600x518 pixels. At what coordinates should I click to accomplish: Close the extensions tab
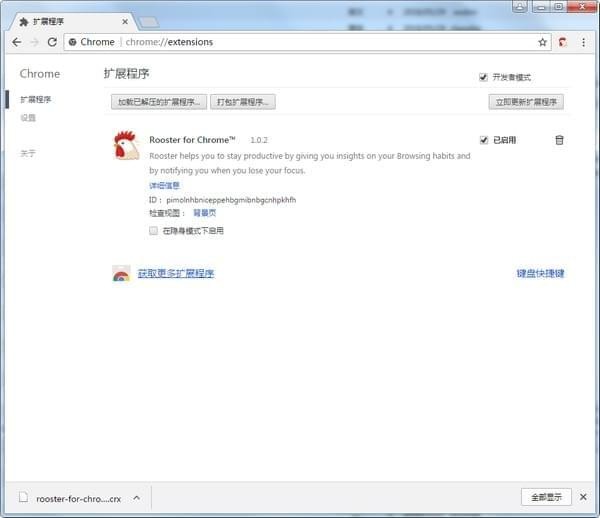point(125,22)
